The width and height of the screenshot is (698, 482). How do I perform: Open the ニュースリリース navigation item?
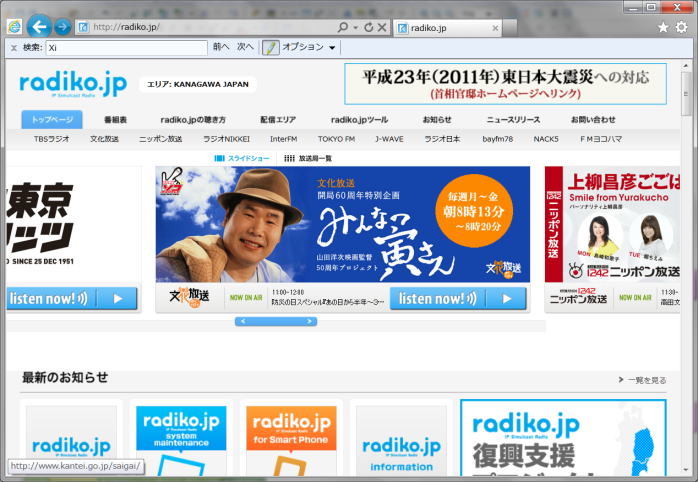(513, 120)
